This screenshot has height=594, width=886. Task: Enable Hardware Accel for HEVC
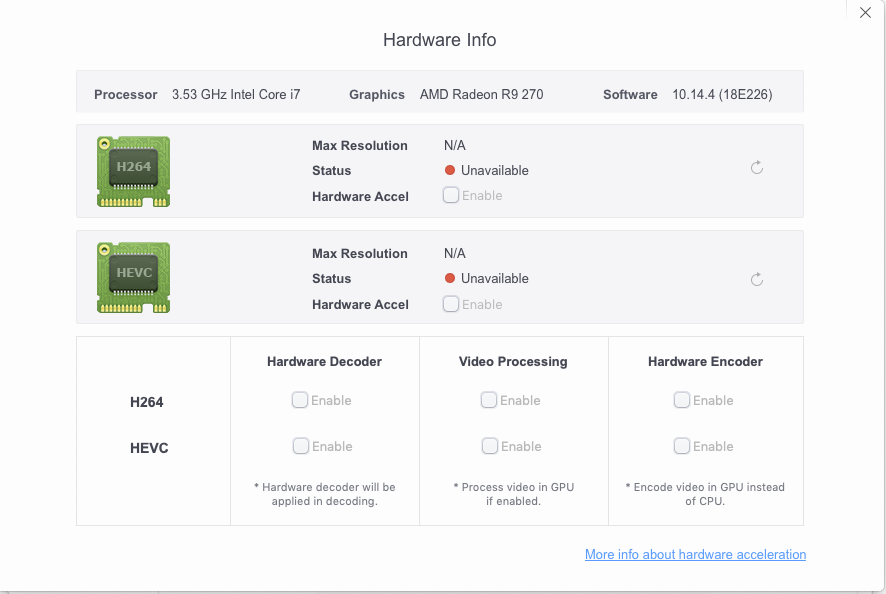pos(451,304)
